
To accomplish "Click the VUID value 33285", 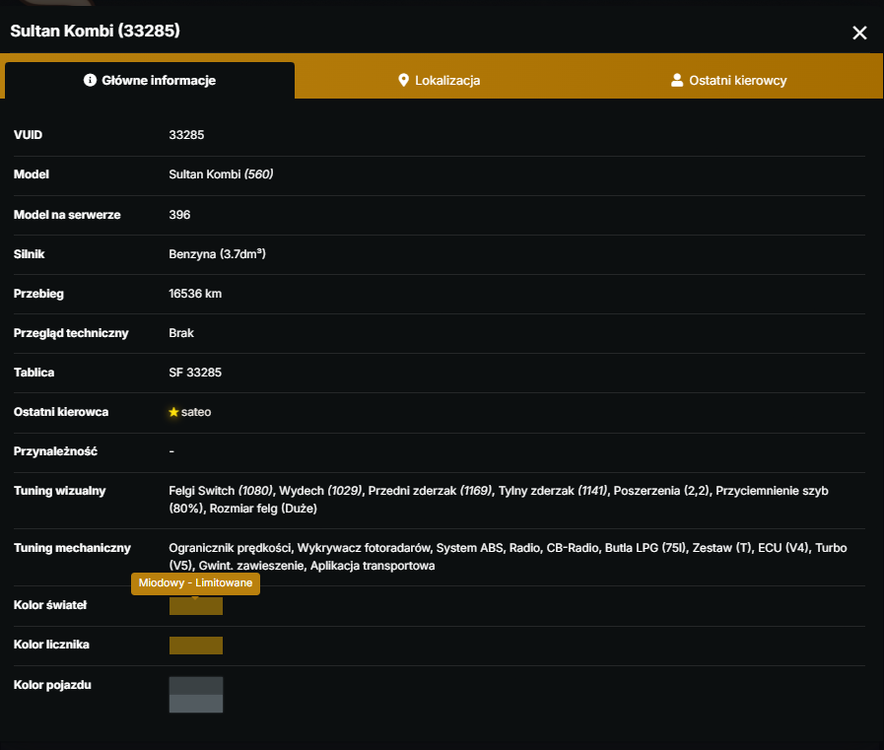I will pos(187,135).
